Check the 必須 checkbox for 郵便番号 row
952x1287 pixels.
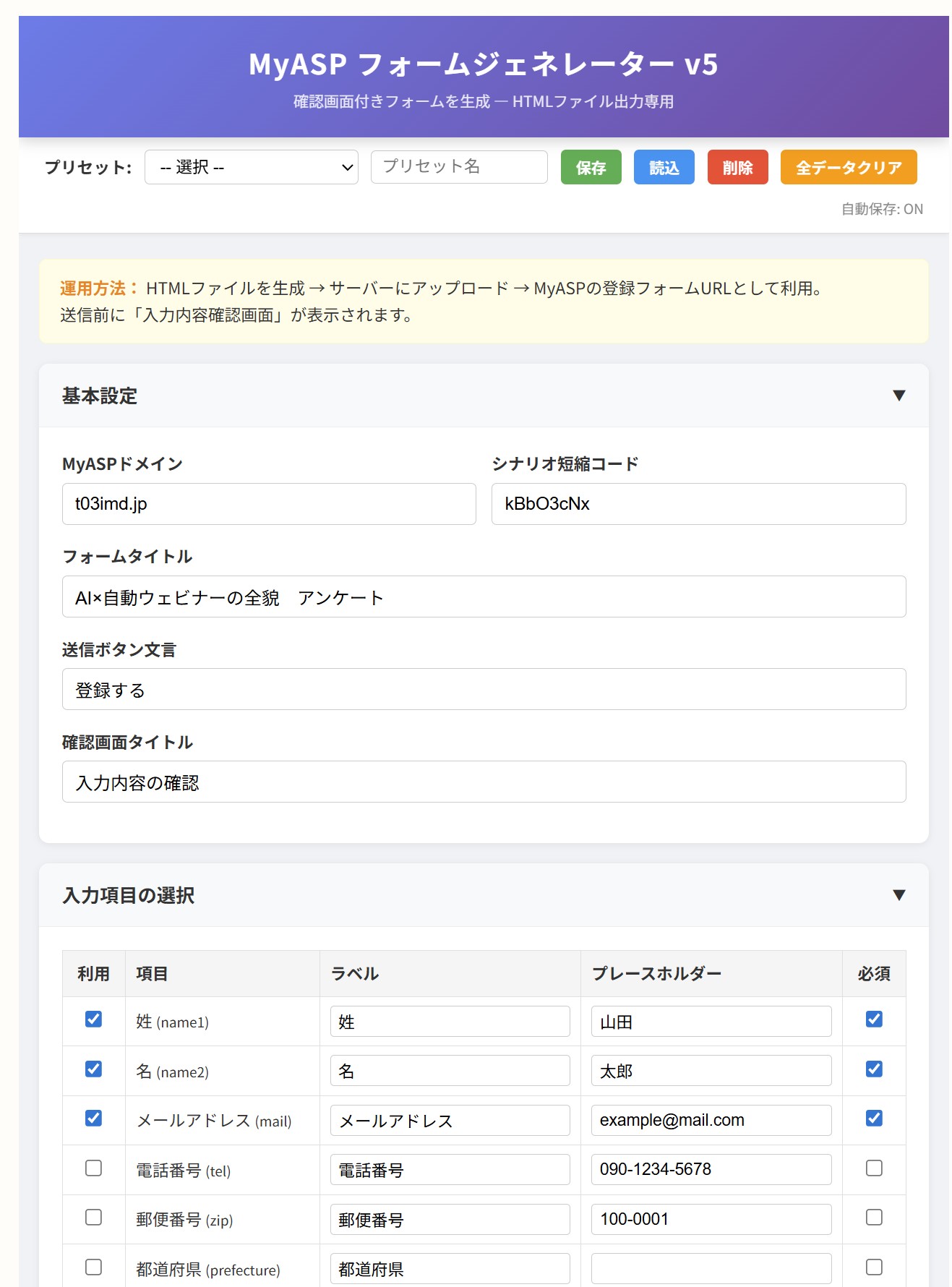click(x=874, y=1217)
